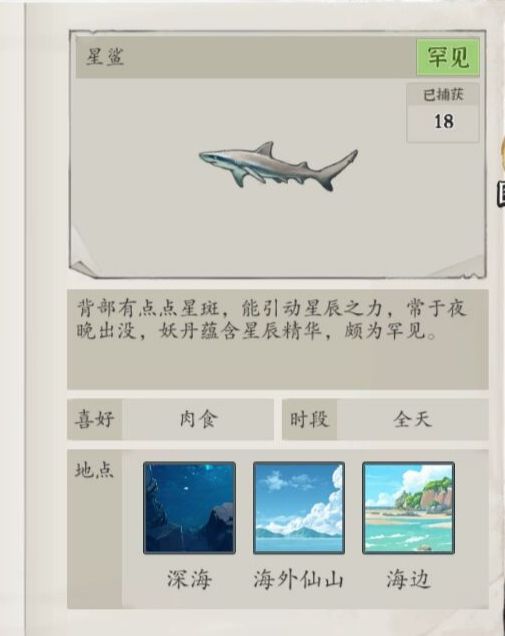Click the 海外仙山 text label

point(299,579)
